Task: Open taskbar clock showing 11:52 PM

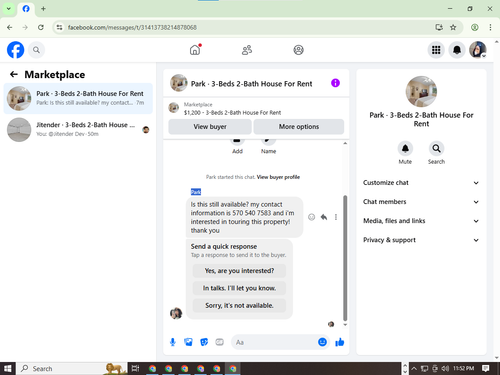Action: (463, 368)
